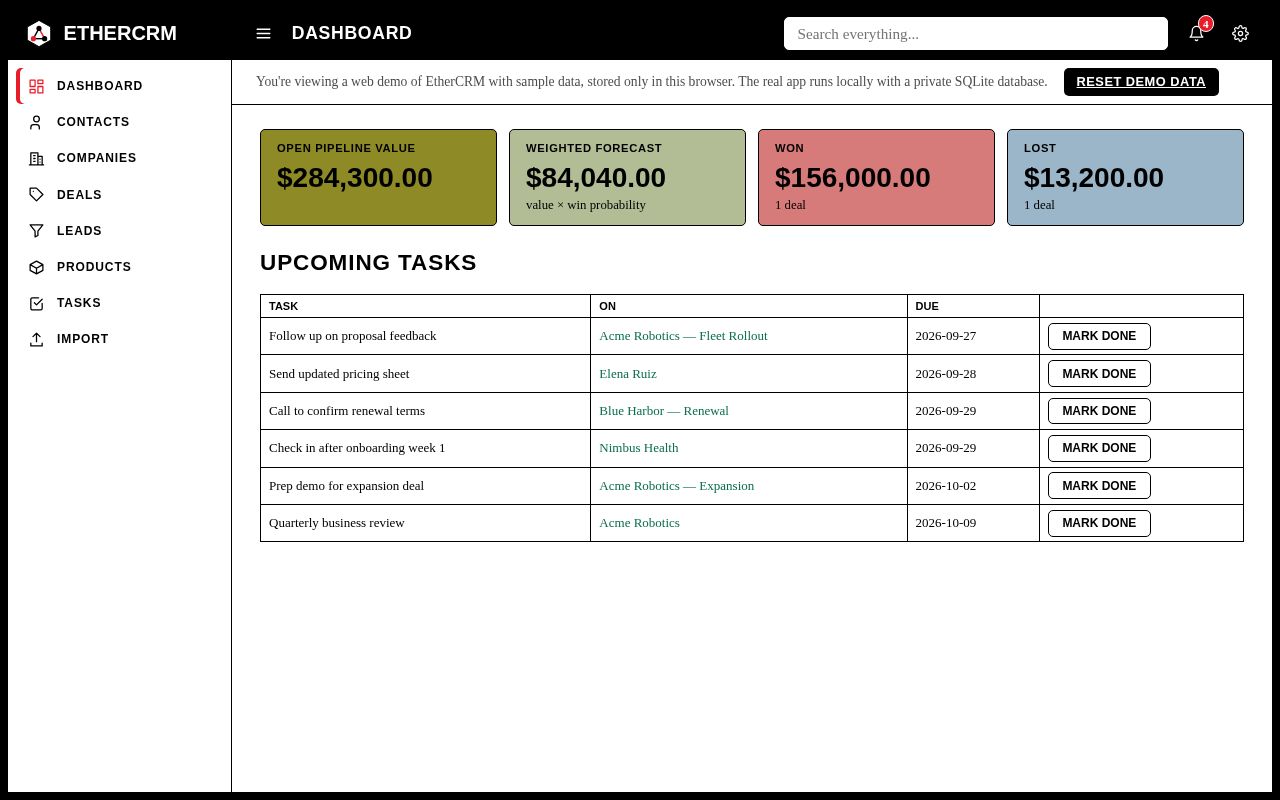Click the Lost $13,200.00 card

[x=1125, y=177]
